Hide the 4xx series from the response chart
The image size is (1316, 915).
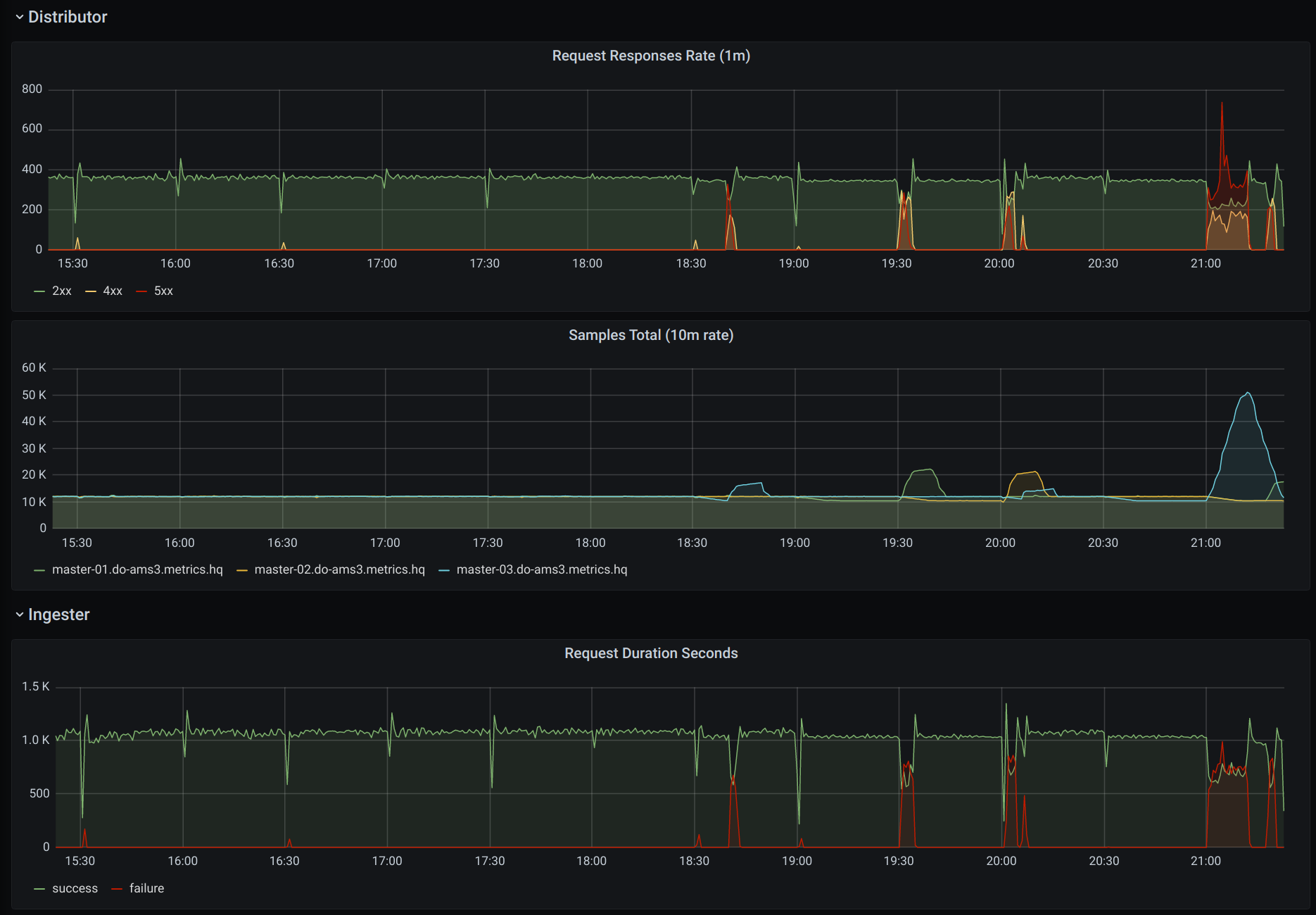113,291
